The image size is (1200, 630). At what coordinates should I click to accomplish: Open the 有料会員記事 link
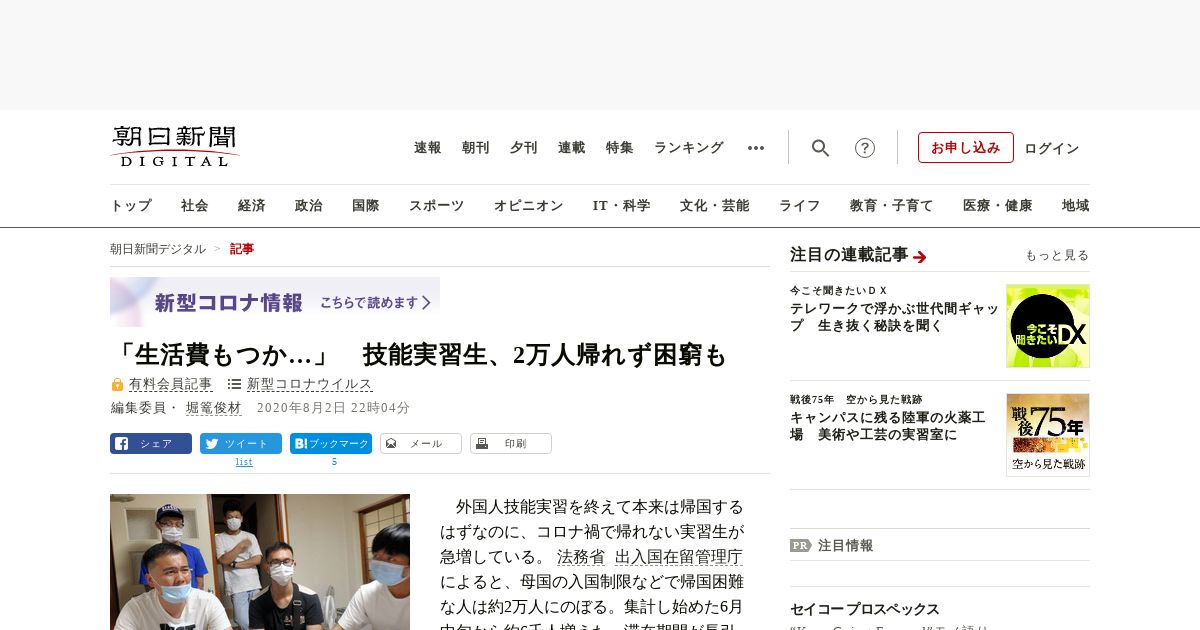click(x=171, y=384)
